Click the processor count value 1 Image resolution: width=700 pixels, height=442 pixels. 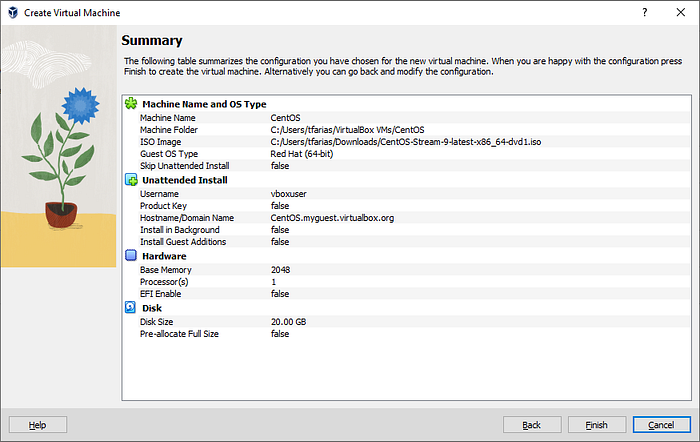pos(274,282)
